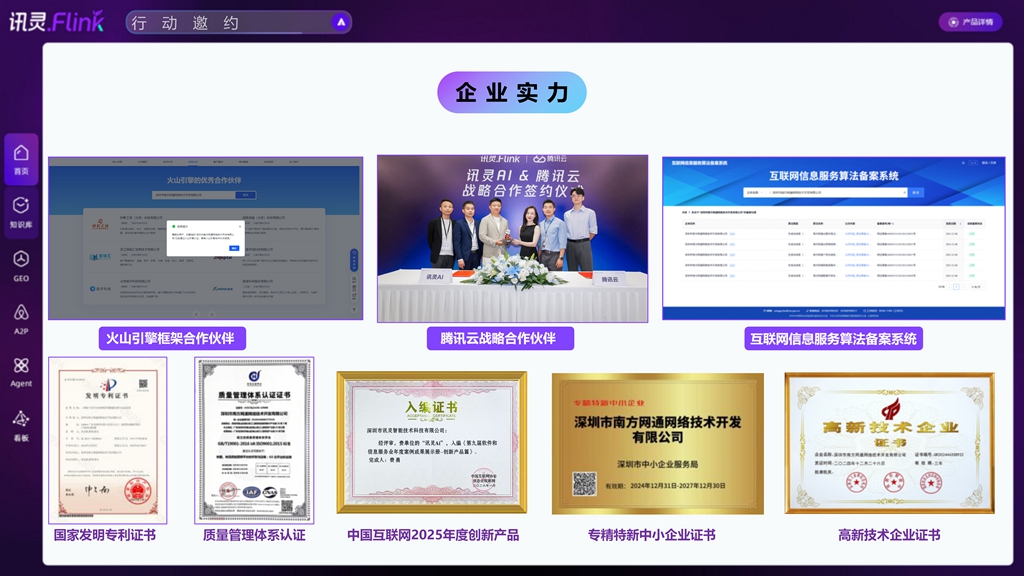Open 产品详情 product details button
The image size is (1024, 576).
tap(970, 22)
